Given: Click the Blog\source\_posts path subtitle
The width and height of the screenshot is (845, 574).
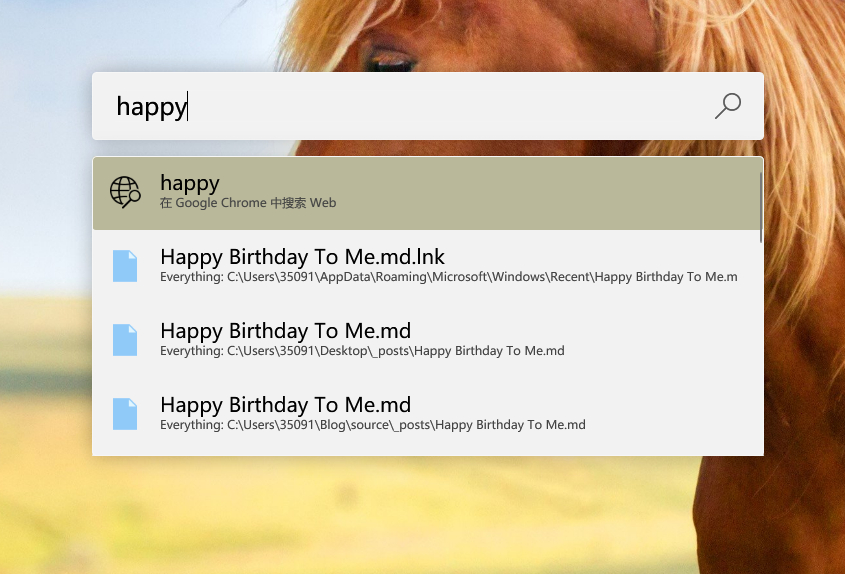Looking at the screenshot, I should click(372, 425).
